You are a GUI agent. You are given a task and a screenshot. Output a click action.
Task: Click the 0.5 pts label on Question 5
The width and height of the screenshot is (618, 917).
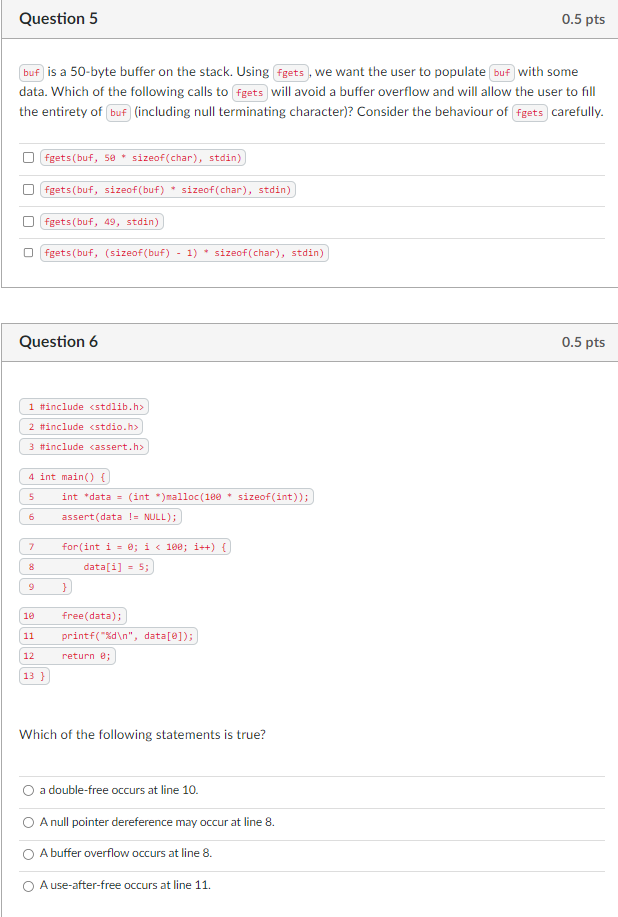point(586,18)
